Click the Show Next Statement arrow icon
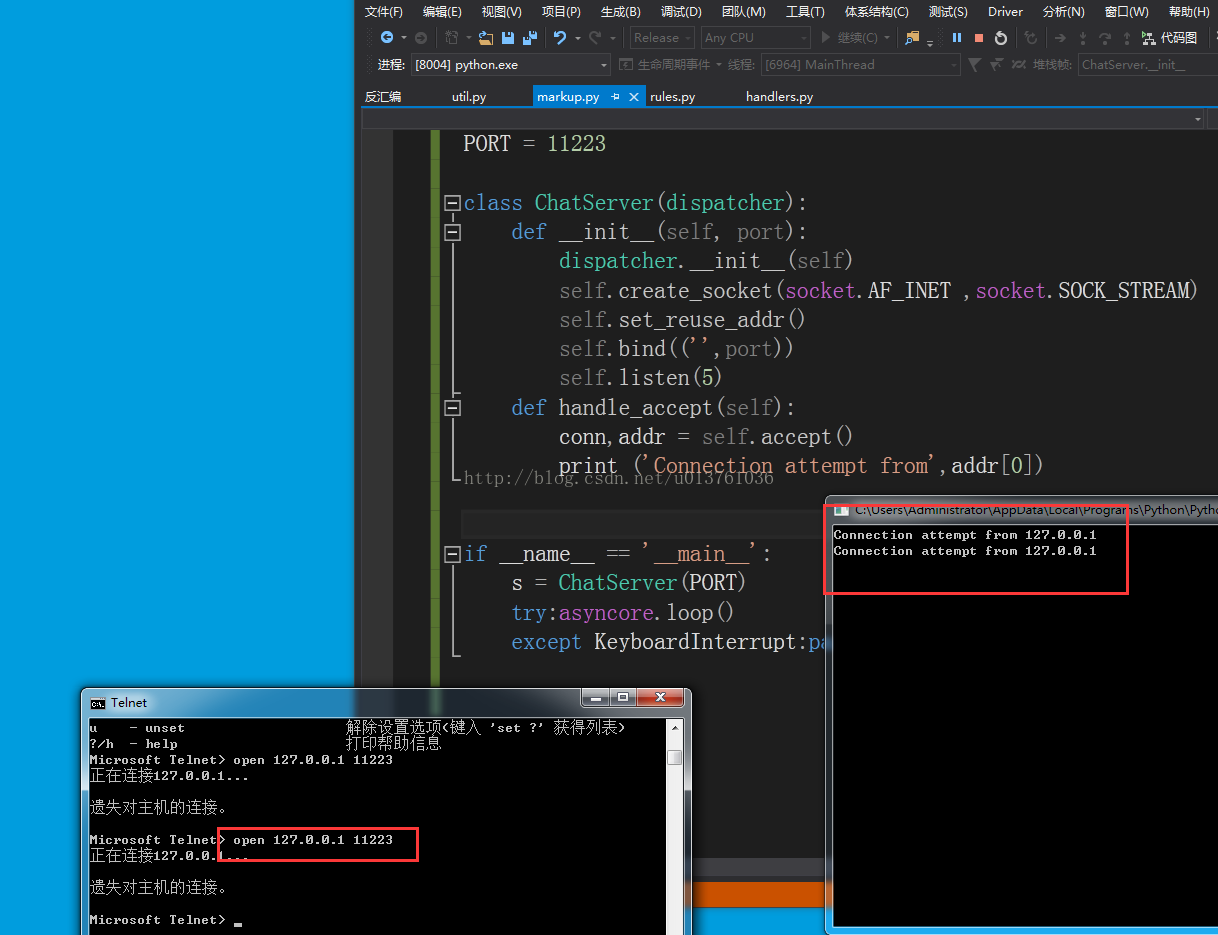This screenshot has width=1218, height=935. 1060,38
